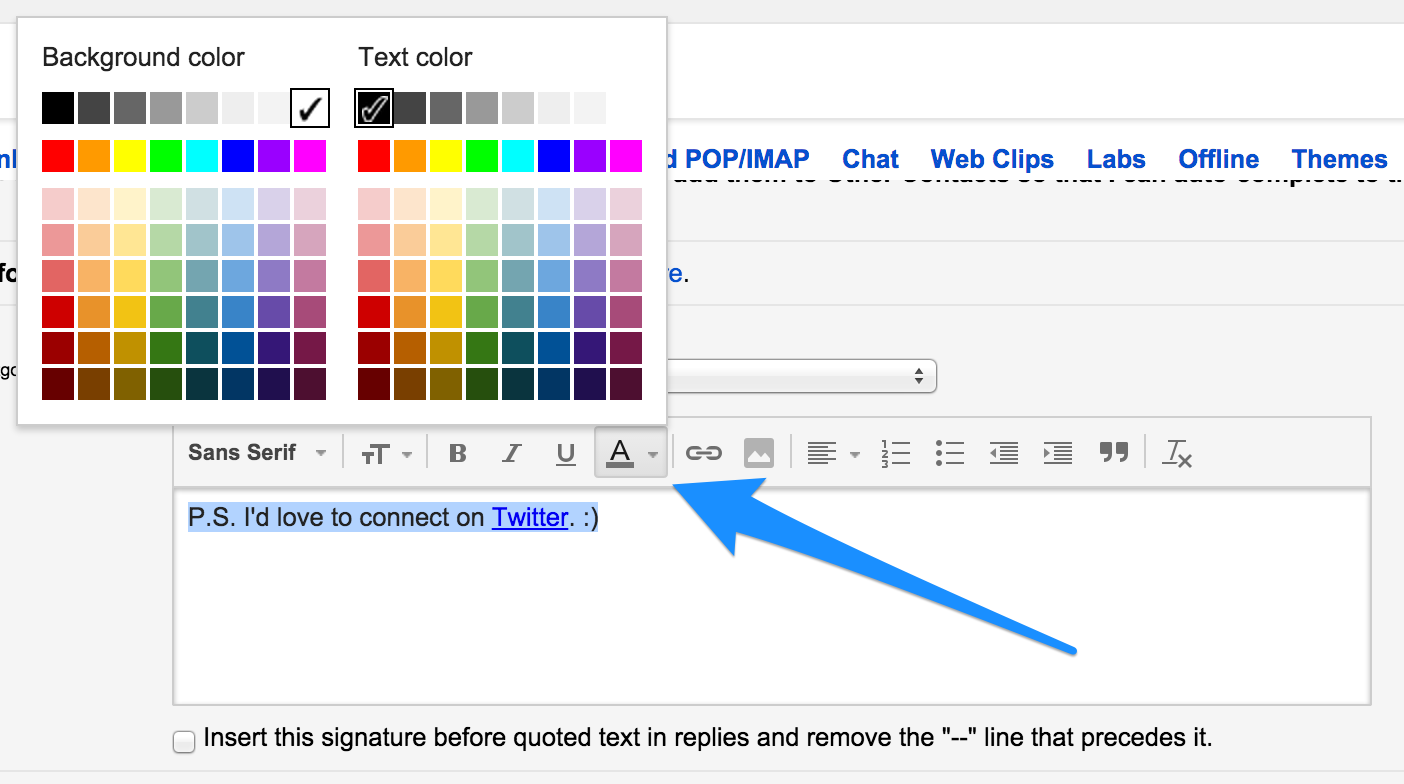Screen dimensions: 1404x784
Task: Select white swatch under Background color
Action: pyautogui.click(x=310, y=108)
